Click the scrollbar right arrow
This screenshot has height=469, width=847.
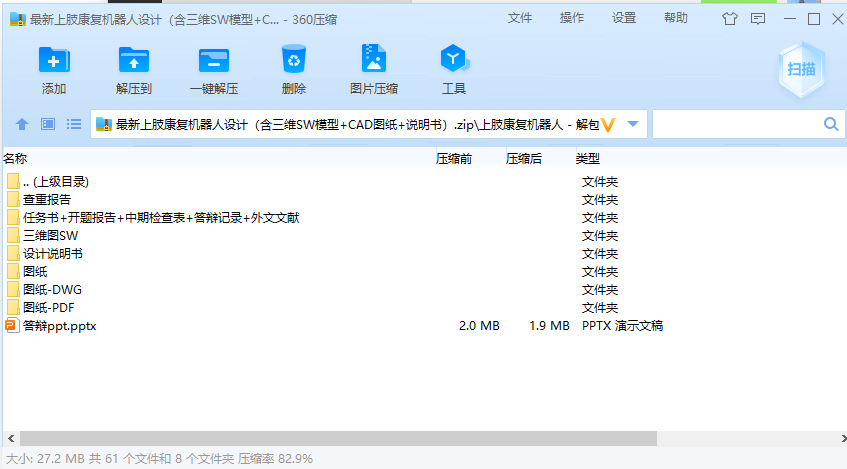pos(843,438)
